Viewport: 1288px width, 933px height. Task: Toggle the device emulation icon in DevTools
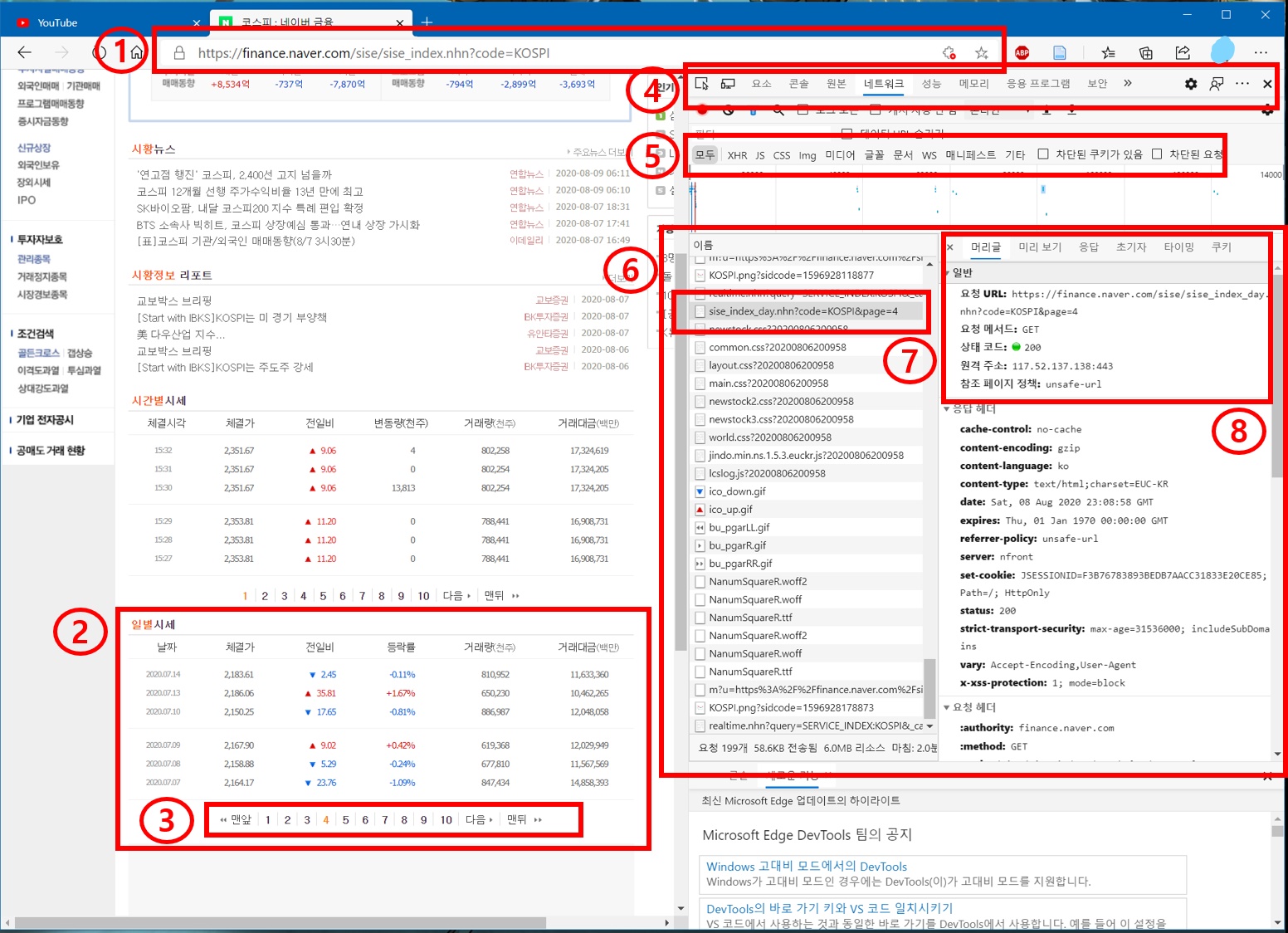point(728,83)
